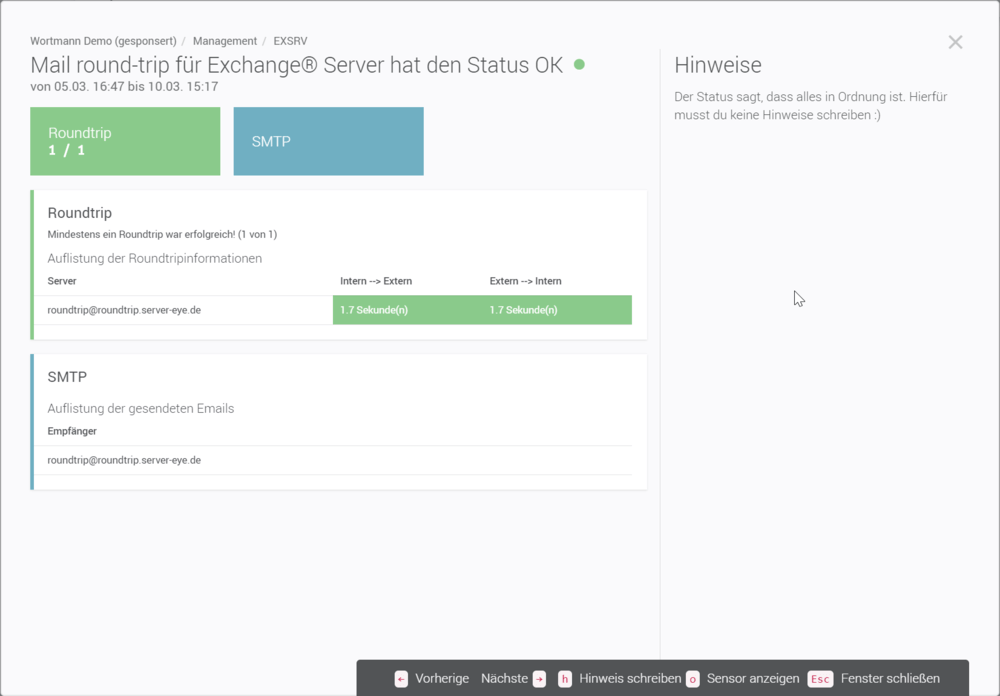Select the blue SMTP tile

pos(328,141)
